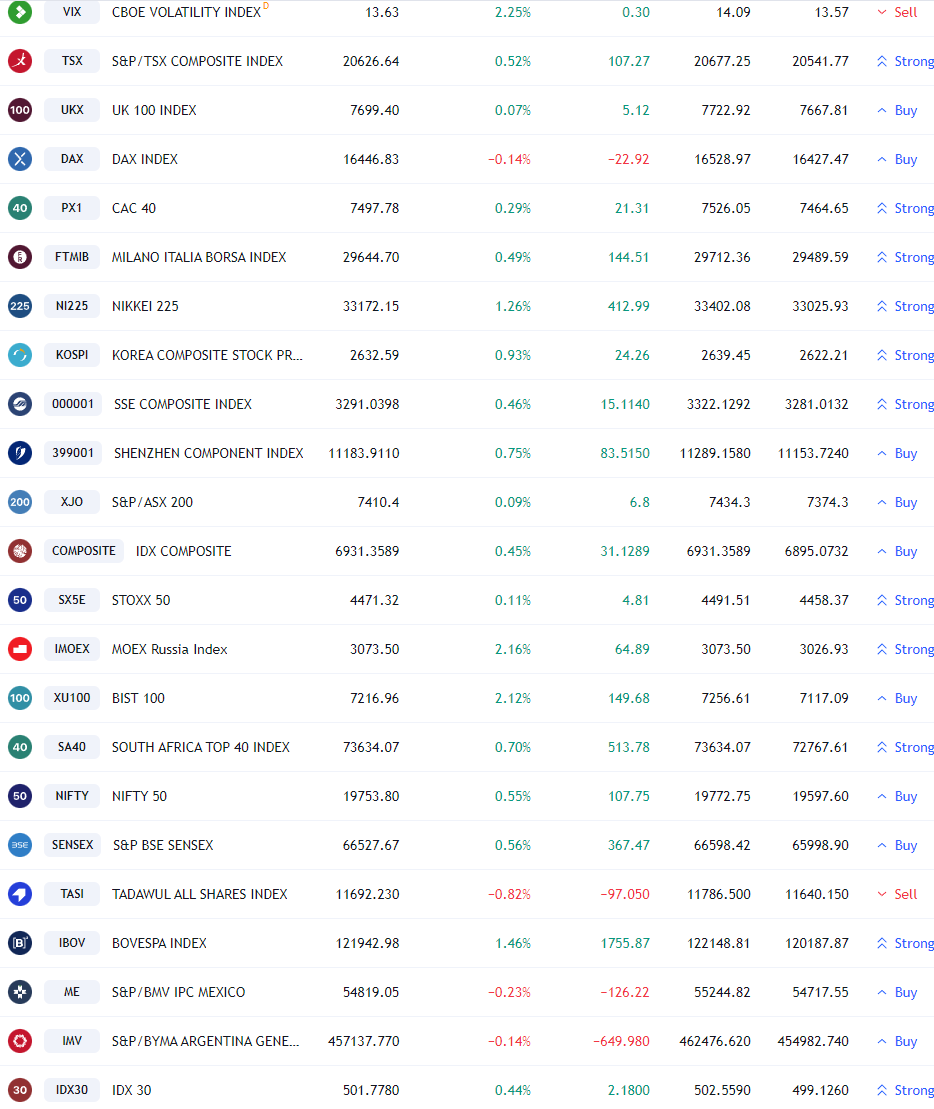Click the VIX volatility index logo icon
This screenshot has height=1109, width=934.
(x=20, y=12)
